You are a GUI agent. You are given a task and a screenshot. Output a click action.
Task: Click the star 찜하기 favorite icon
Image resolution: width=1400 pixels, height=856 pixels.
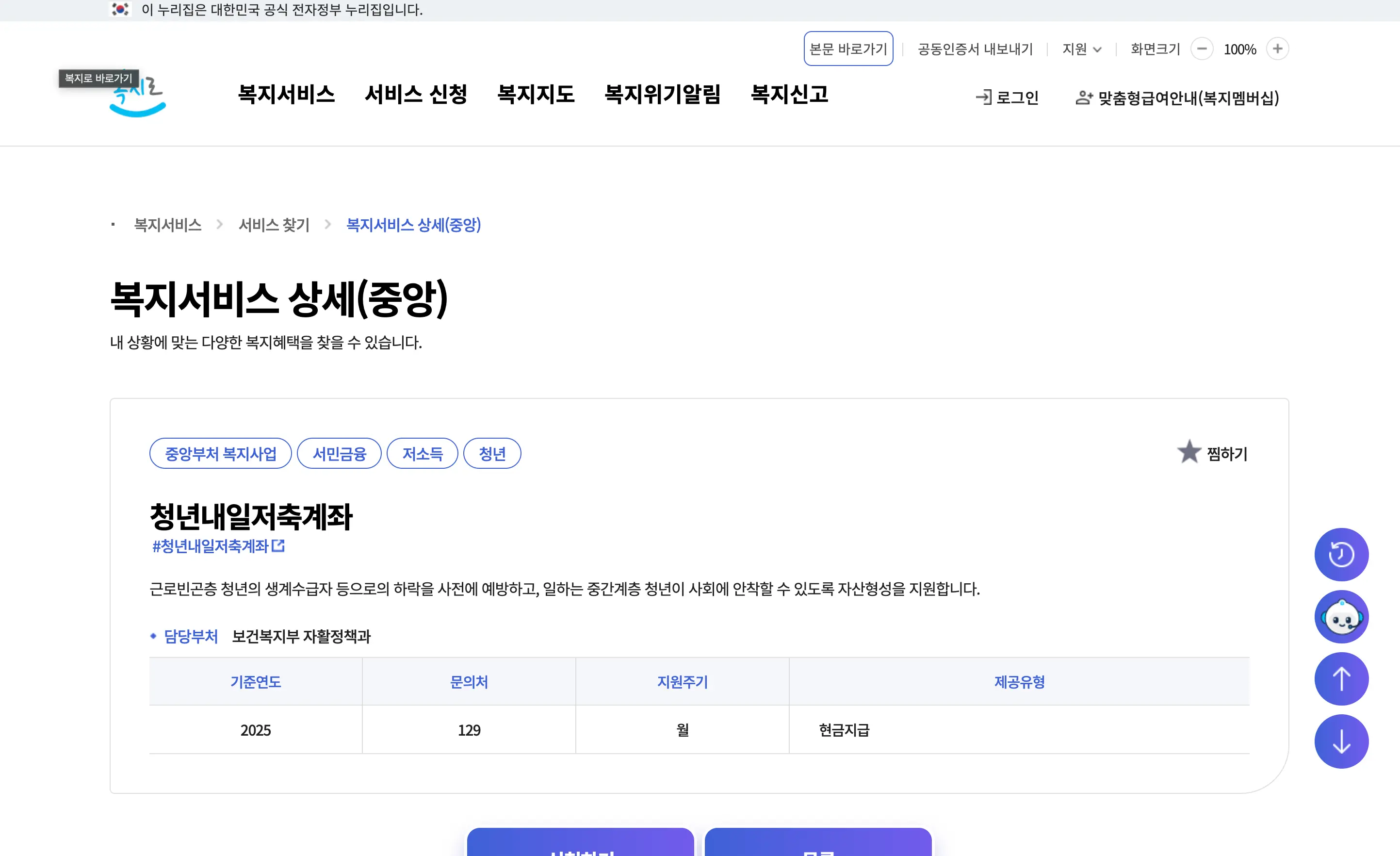tap(1188, 452)
